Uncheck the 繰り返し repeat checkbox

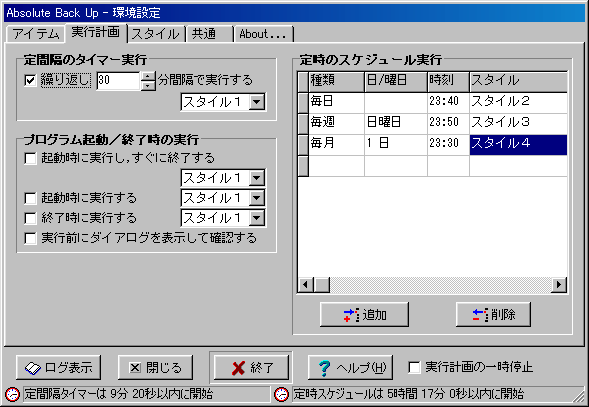point(30,80)
